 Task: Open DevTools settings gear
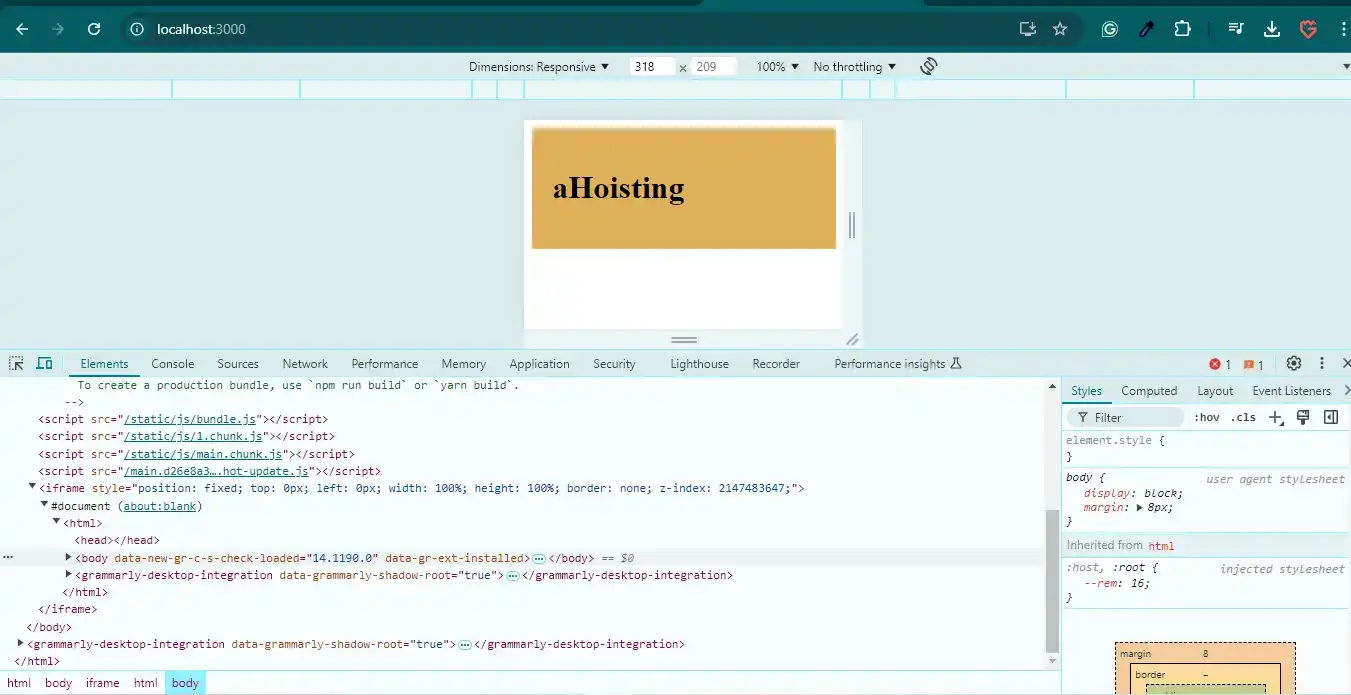[x=1293, y=363]
